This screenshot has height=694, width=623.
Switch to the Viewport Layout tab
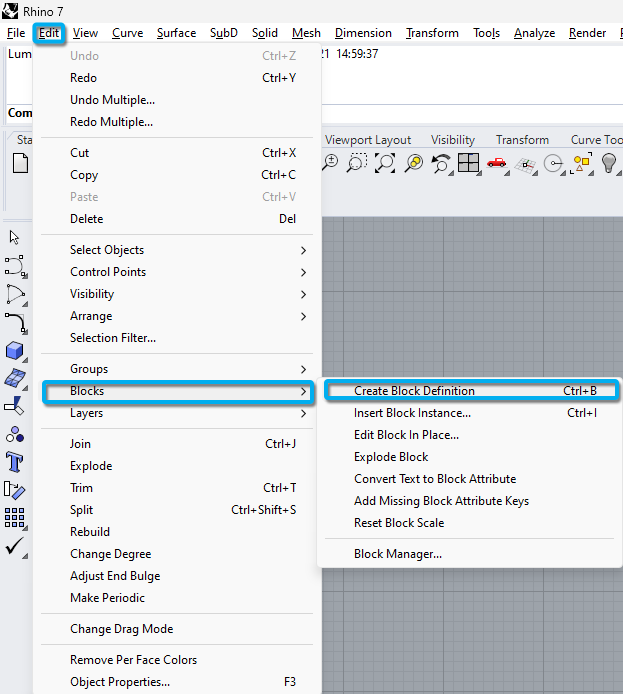click(x=368, y=140)
